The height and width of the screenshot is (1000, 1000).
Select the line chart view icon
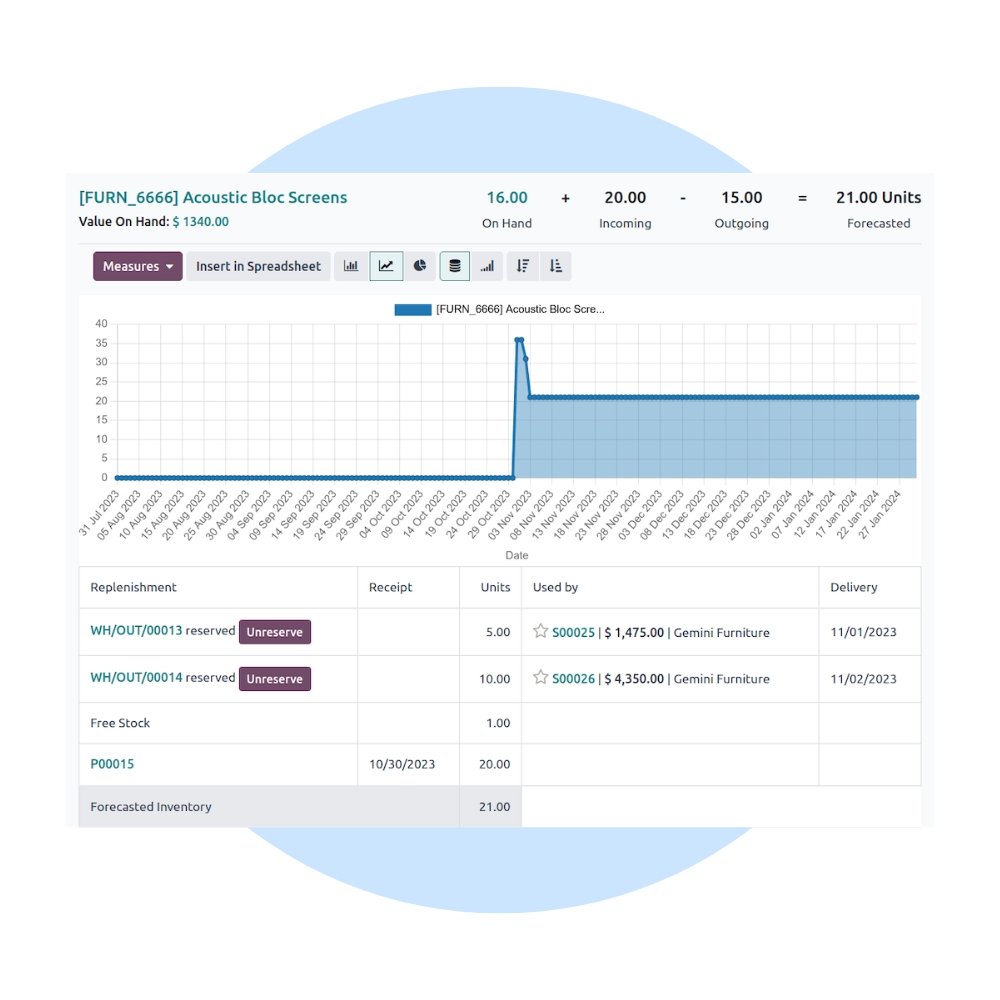pyautogui.click(x=386, y=266)
